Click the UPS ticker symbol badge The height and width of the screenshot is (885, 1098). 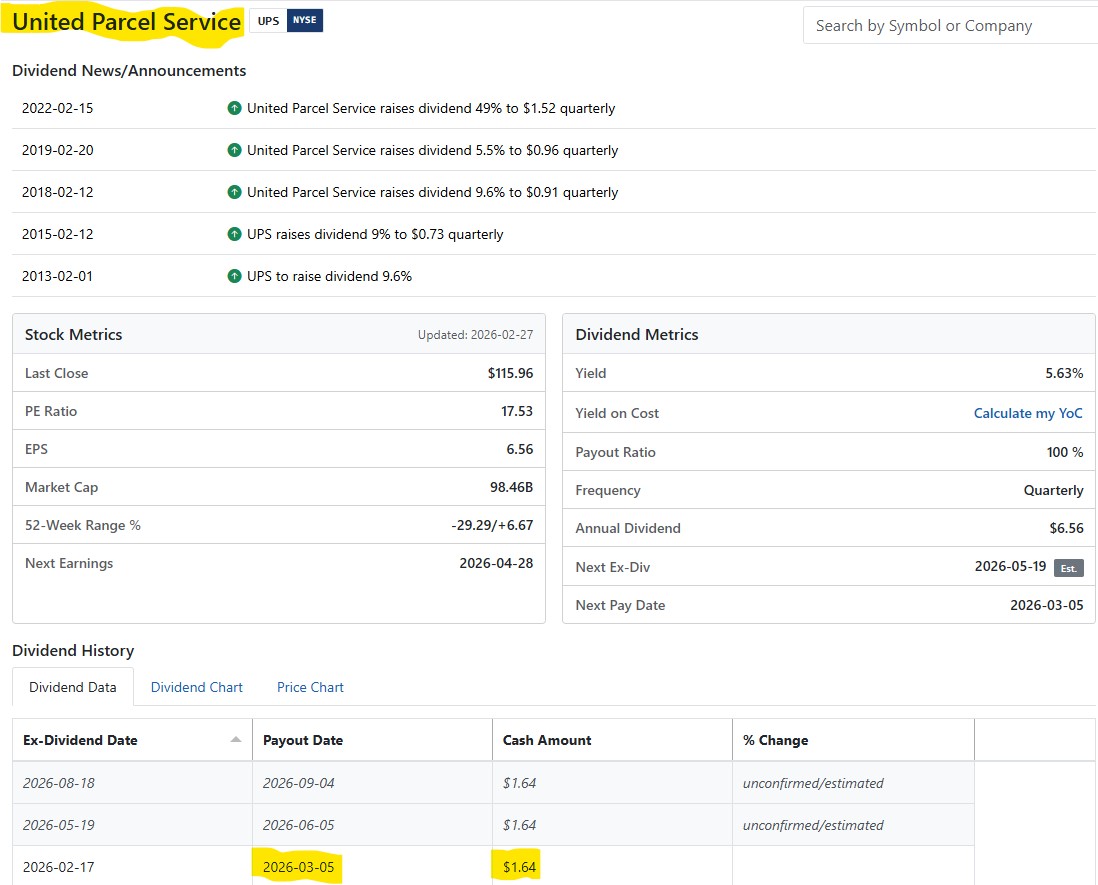pyautogui.click(x=268, y=21)
